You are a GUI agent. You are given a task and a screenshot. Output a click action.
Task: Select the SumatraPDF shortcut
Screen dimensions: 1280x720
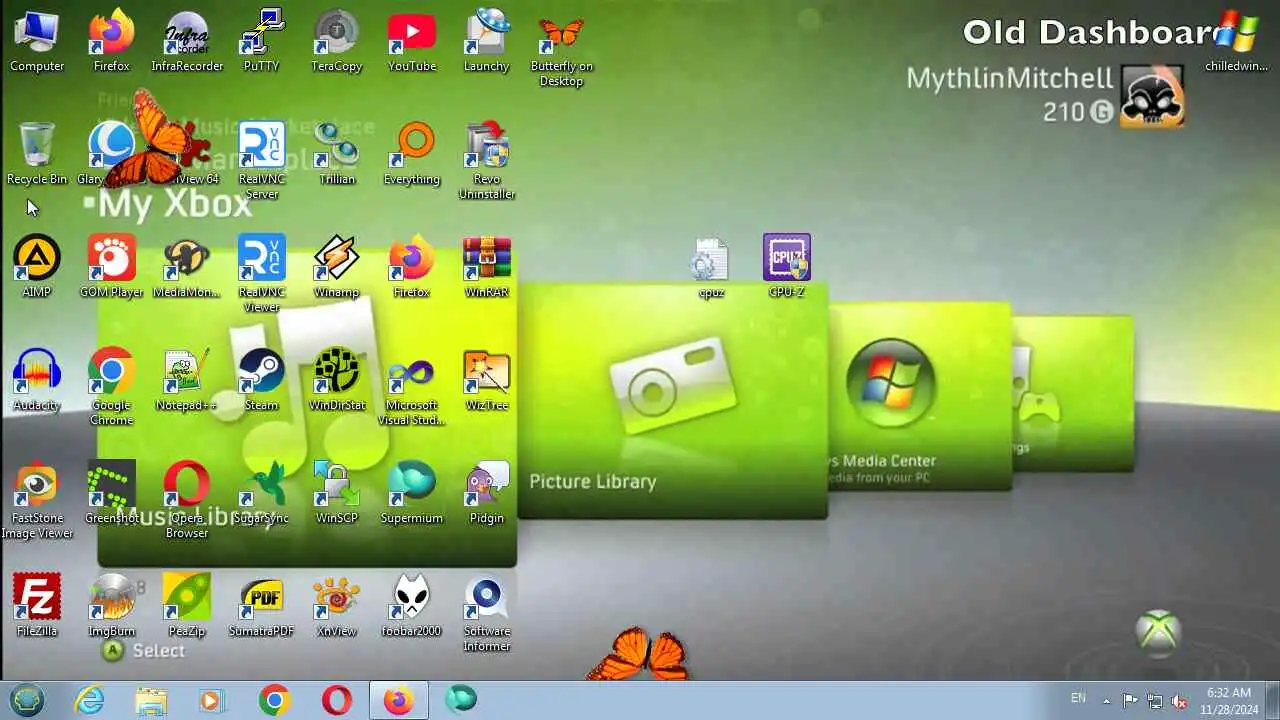[261, 606]
